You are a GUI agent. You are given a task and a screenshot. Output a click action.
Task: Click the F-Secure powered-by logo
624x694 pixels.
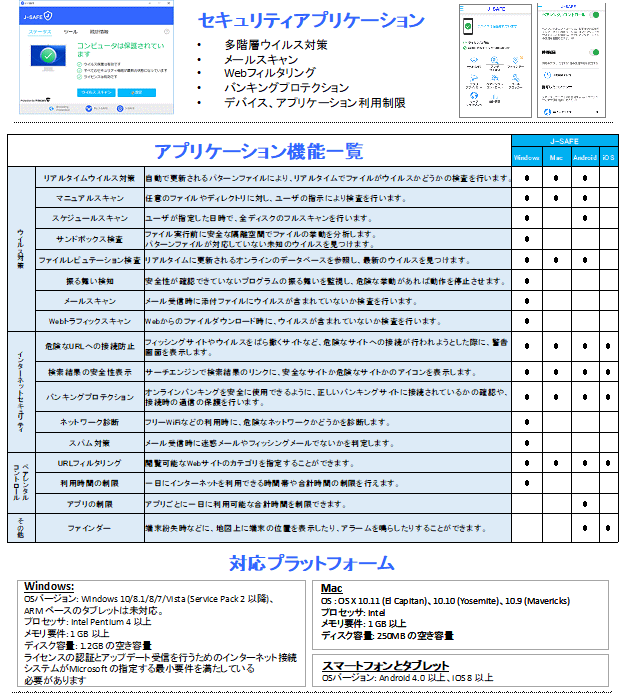36,100
